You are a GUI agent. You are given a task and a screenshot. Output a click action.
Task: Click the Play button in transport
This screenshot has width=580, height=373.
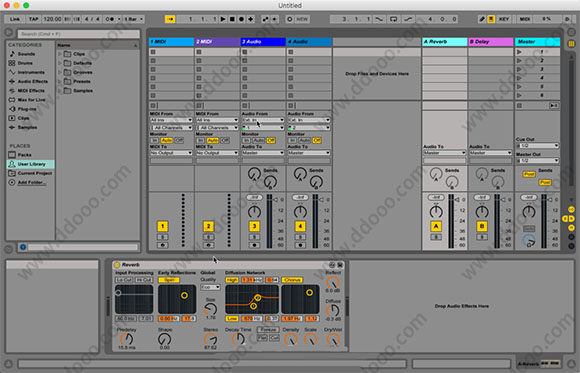(223, 19)
